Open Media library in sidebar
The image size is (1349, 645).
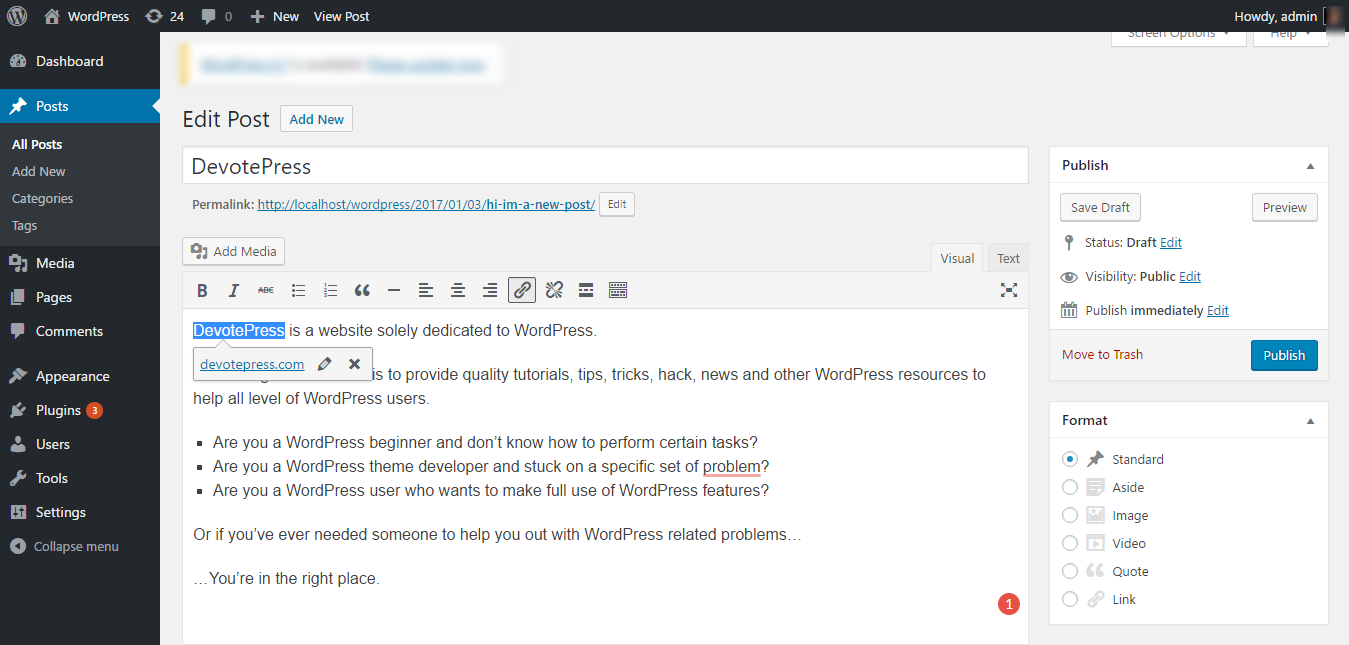click(x=80, y=263)
